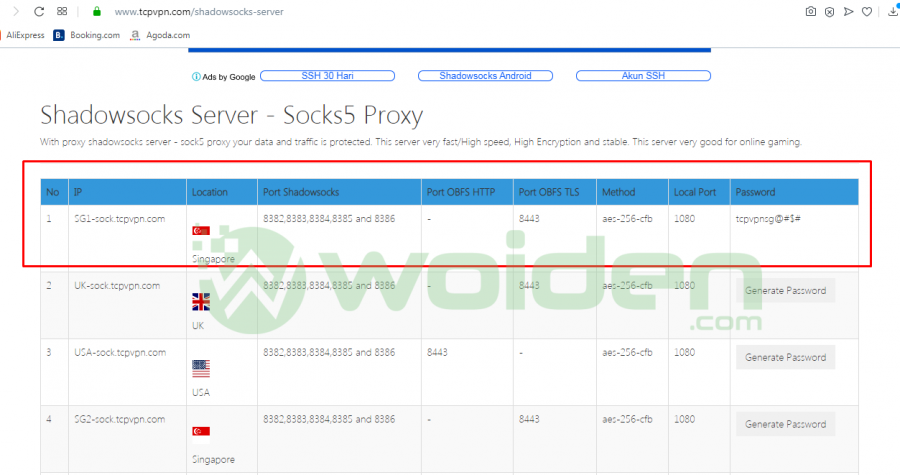Click the URL address field
900x475 pixels.
pyautogui.click(x=199, y=11)
